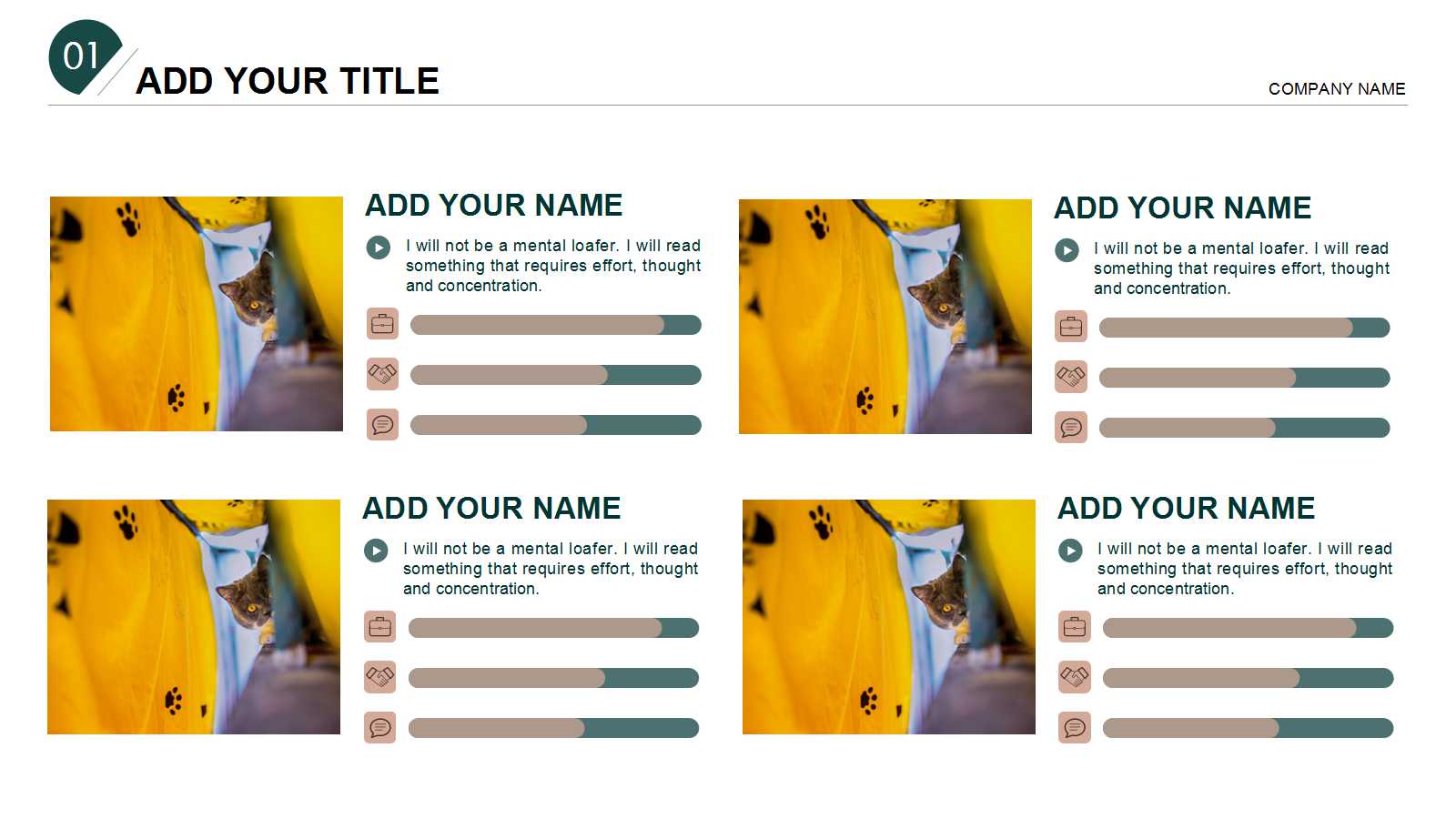Select the 01 slide number badge
Viewport: 1456px width, 819px height.
coord(83,56)
